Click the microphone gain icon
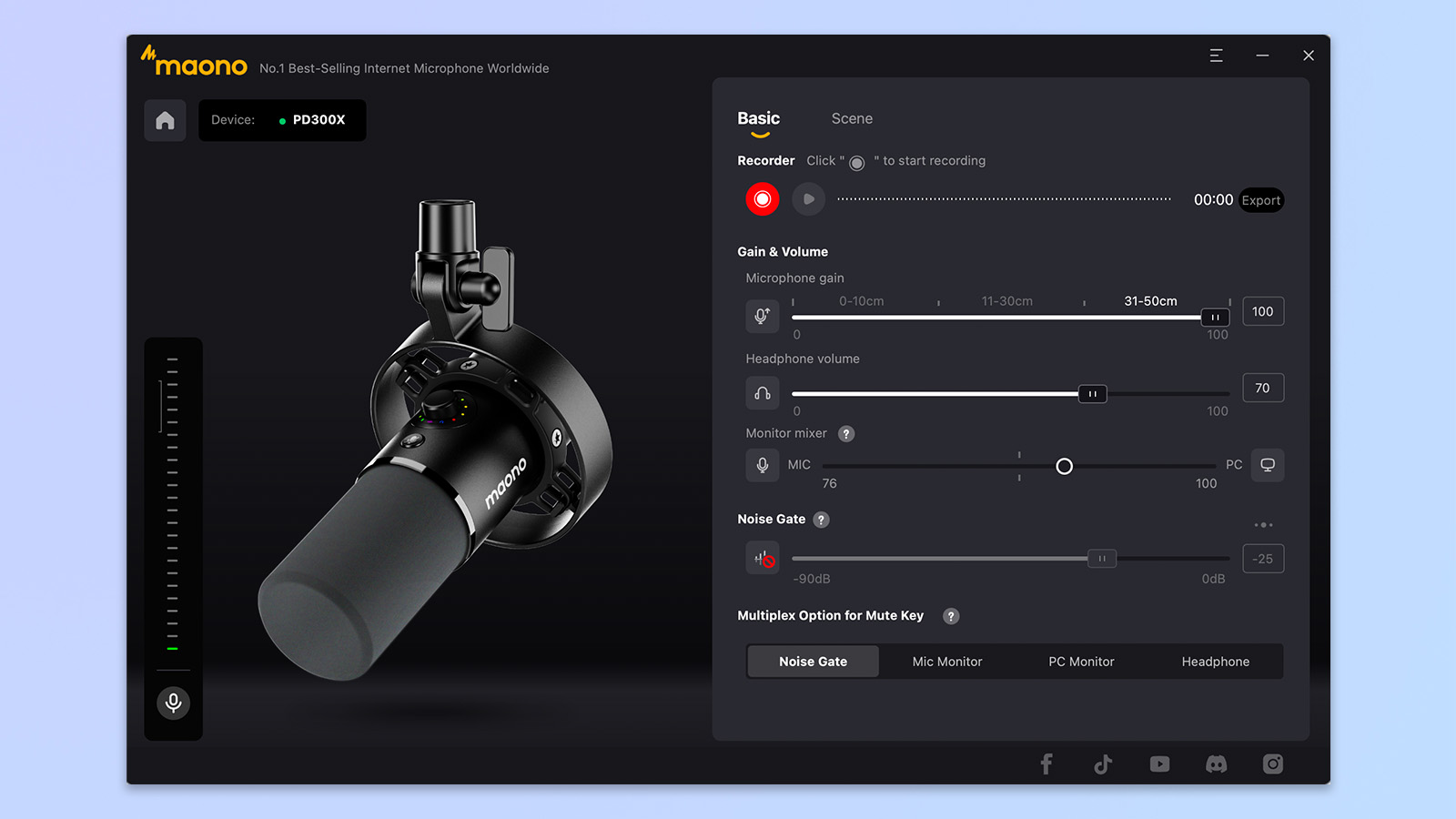The image size is (1456, 819). 763,316
